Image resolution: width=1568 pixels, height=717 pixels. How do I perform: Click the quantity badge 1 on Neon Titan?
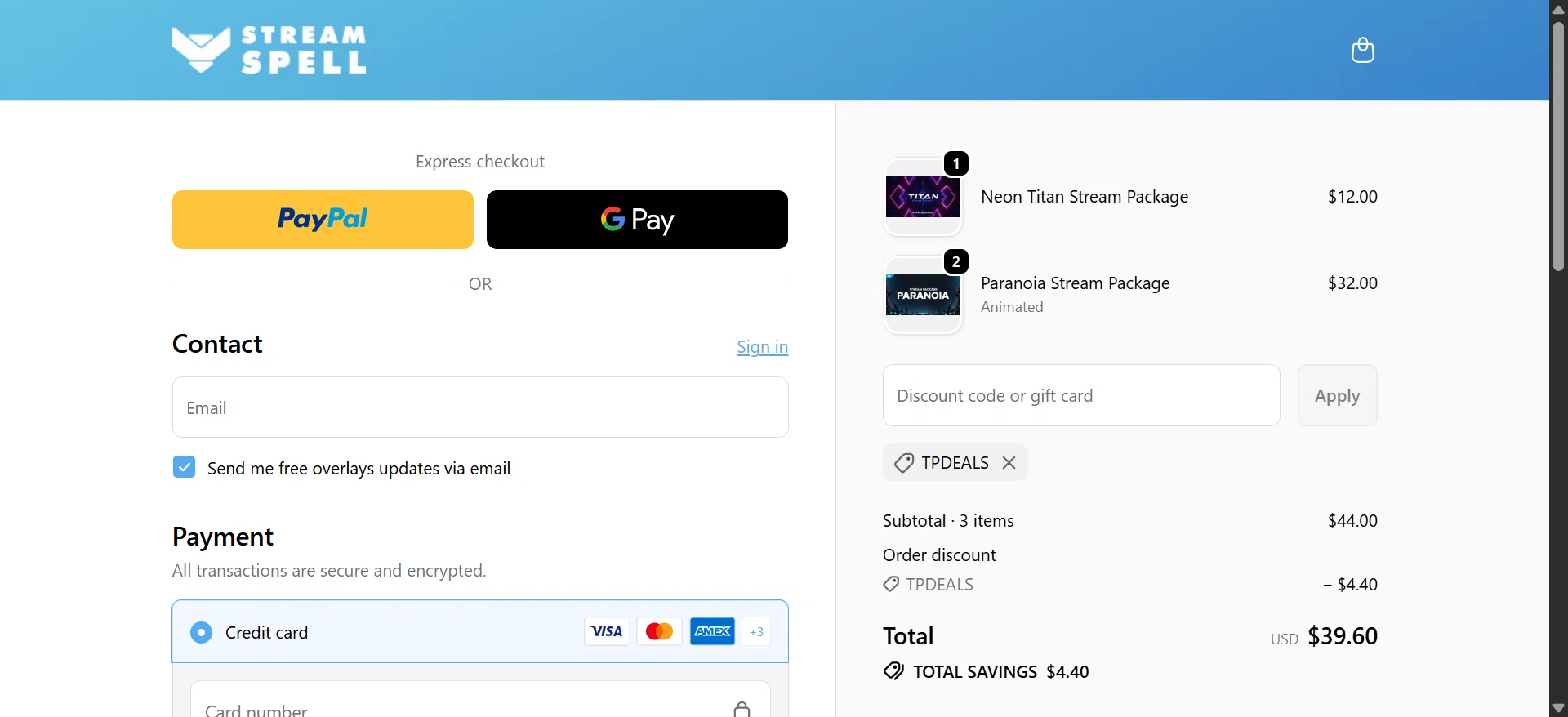[956, 163]
